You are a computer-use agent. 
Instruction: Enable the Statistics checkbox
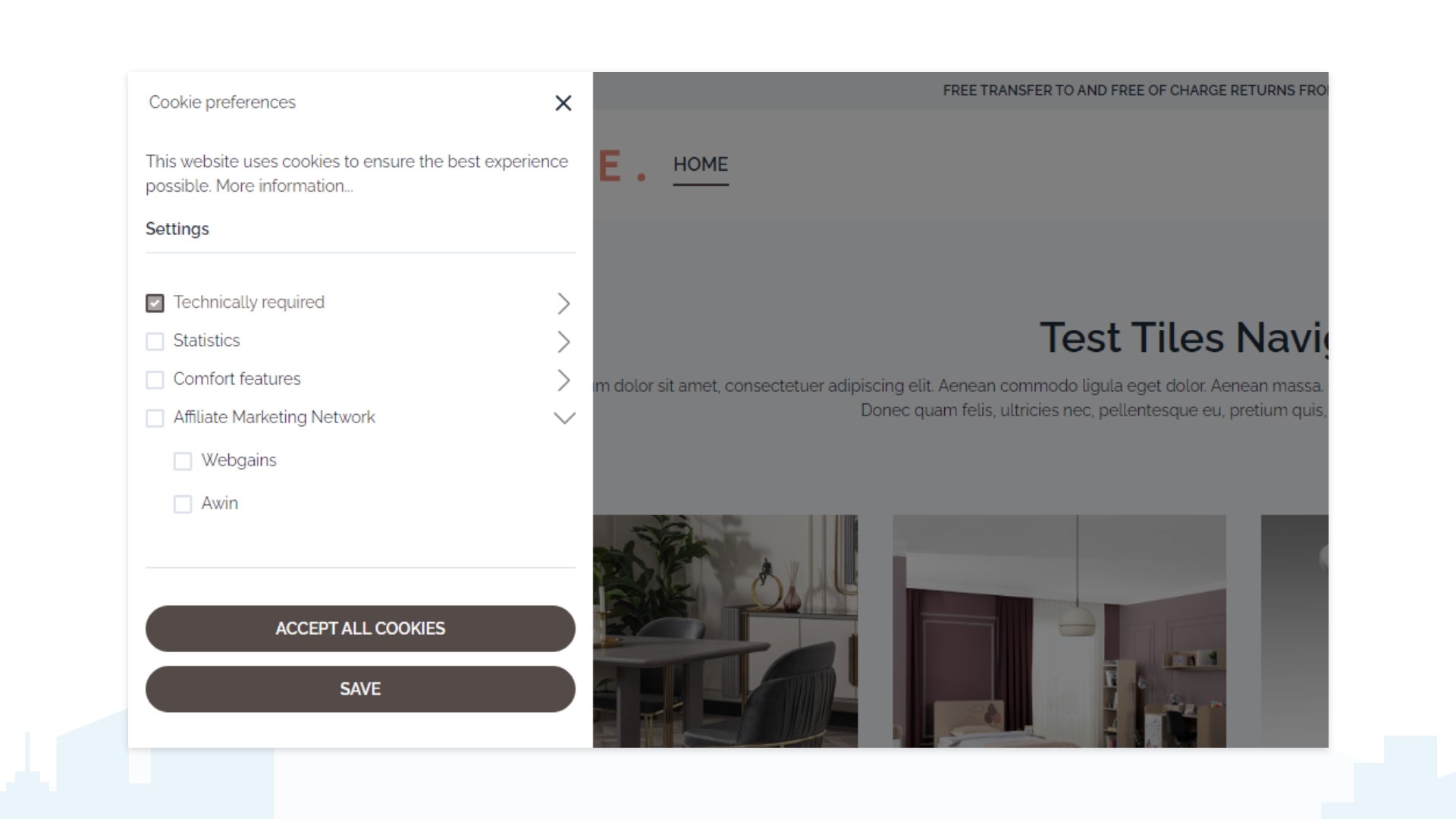(x=155, y=341)
